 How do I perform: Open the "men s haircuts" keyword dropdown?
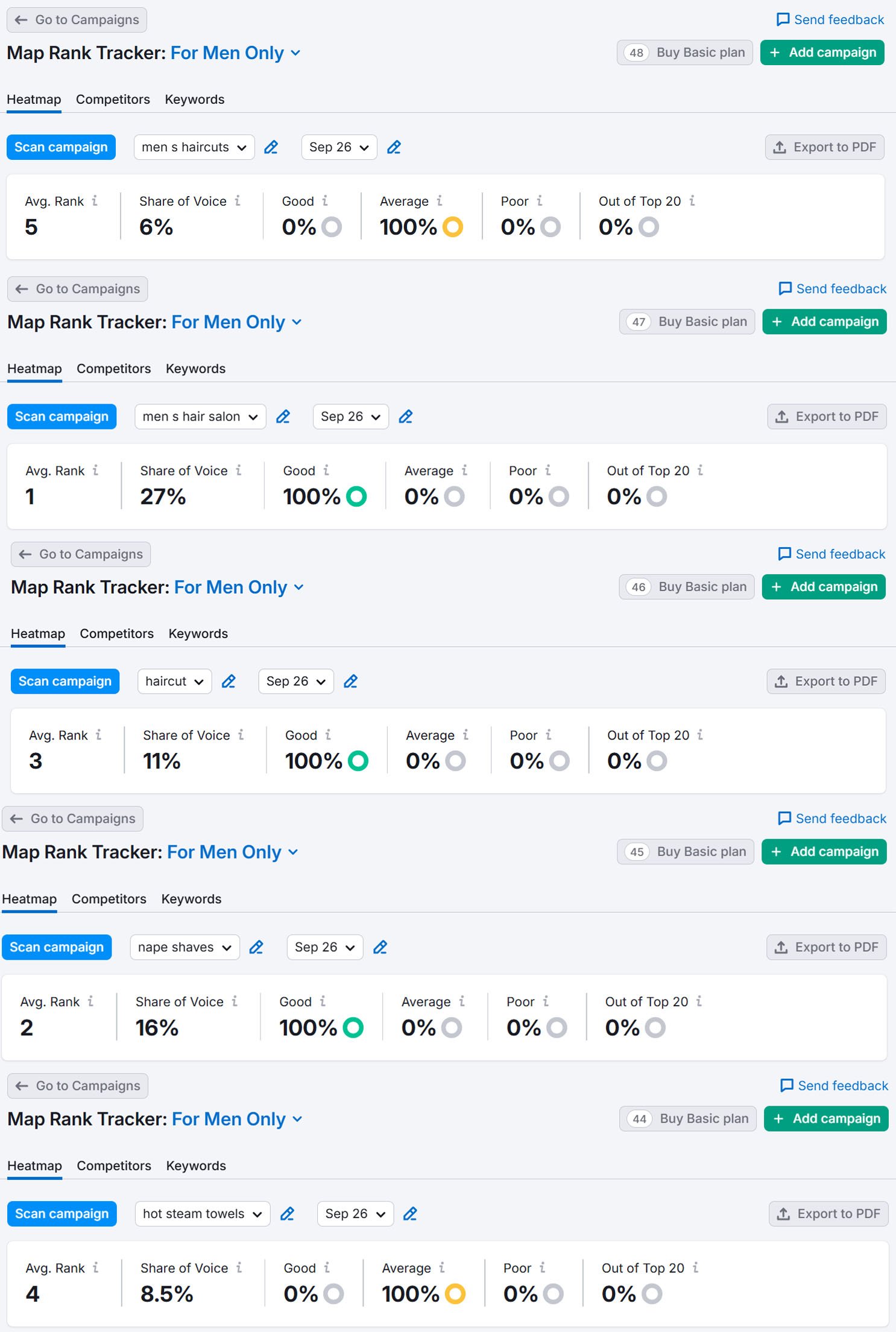pos(194,147)
